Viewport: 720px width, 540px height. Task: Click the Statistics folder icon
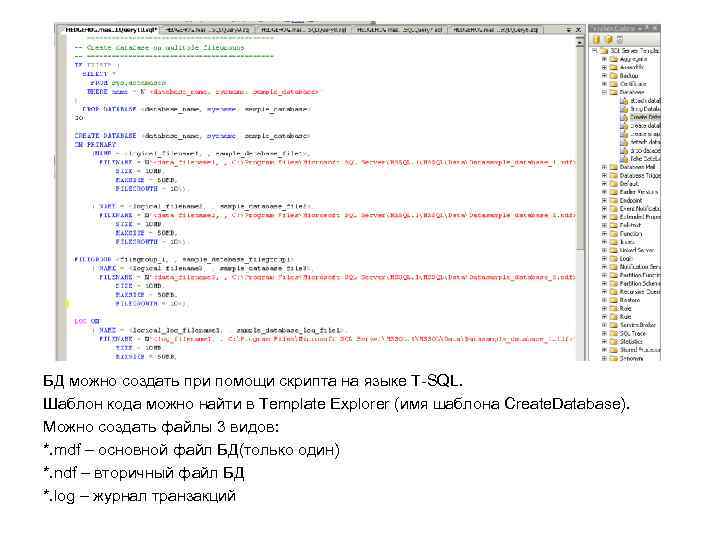pyautogui.click(x=613, y=342)
